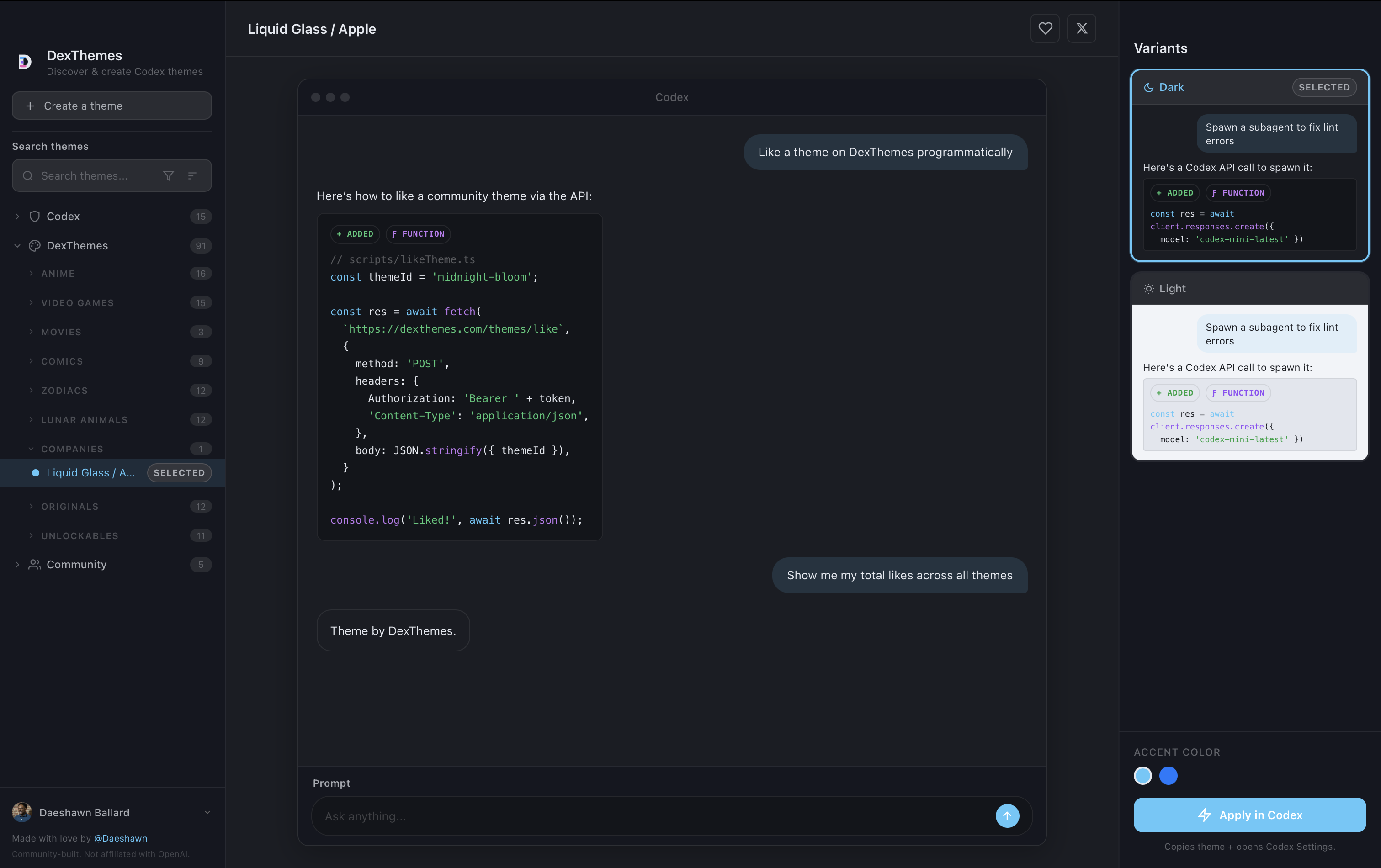Open the @Daeshawn profile link
Screen dimensions: 1381x868
click(x=121, y=838)
